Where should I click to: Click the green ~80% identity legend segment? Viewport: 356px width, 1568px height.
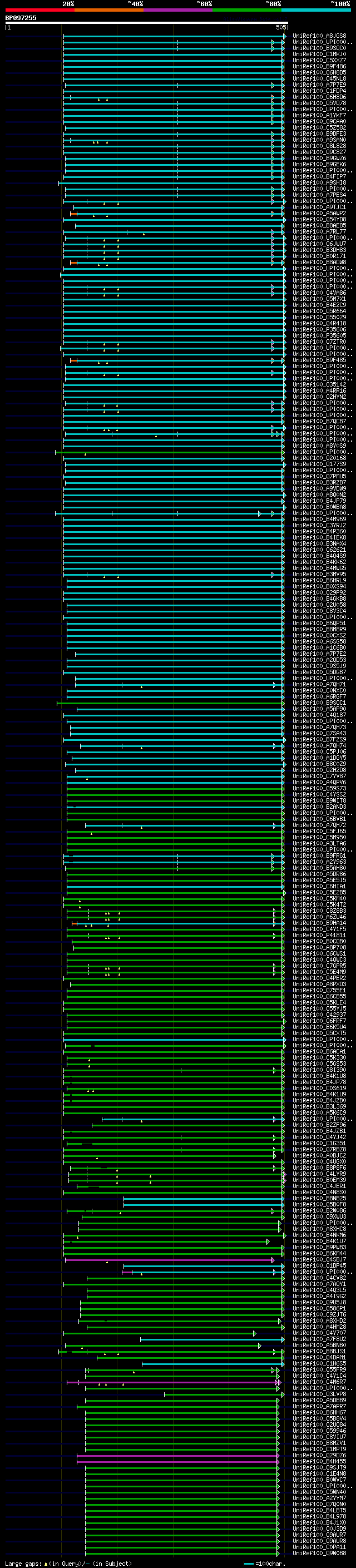point(247,10)
